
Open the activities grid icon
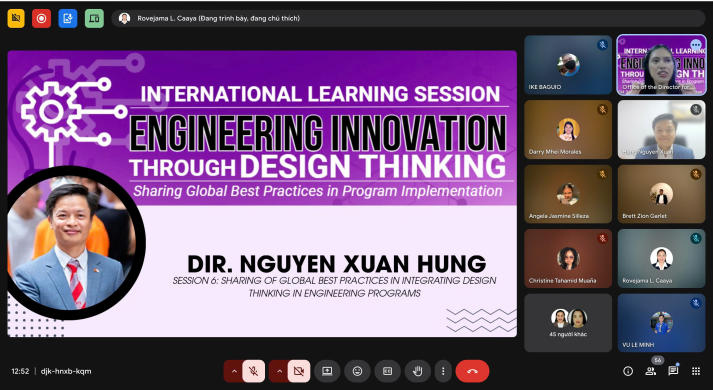[696, 371]
